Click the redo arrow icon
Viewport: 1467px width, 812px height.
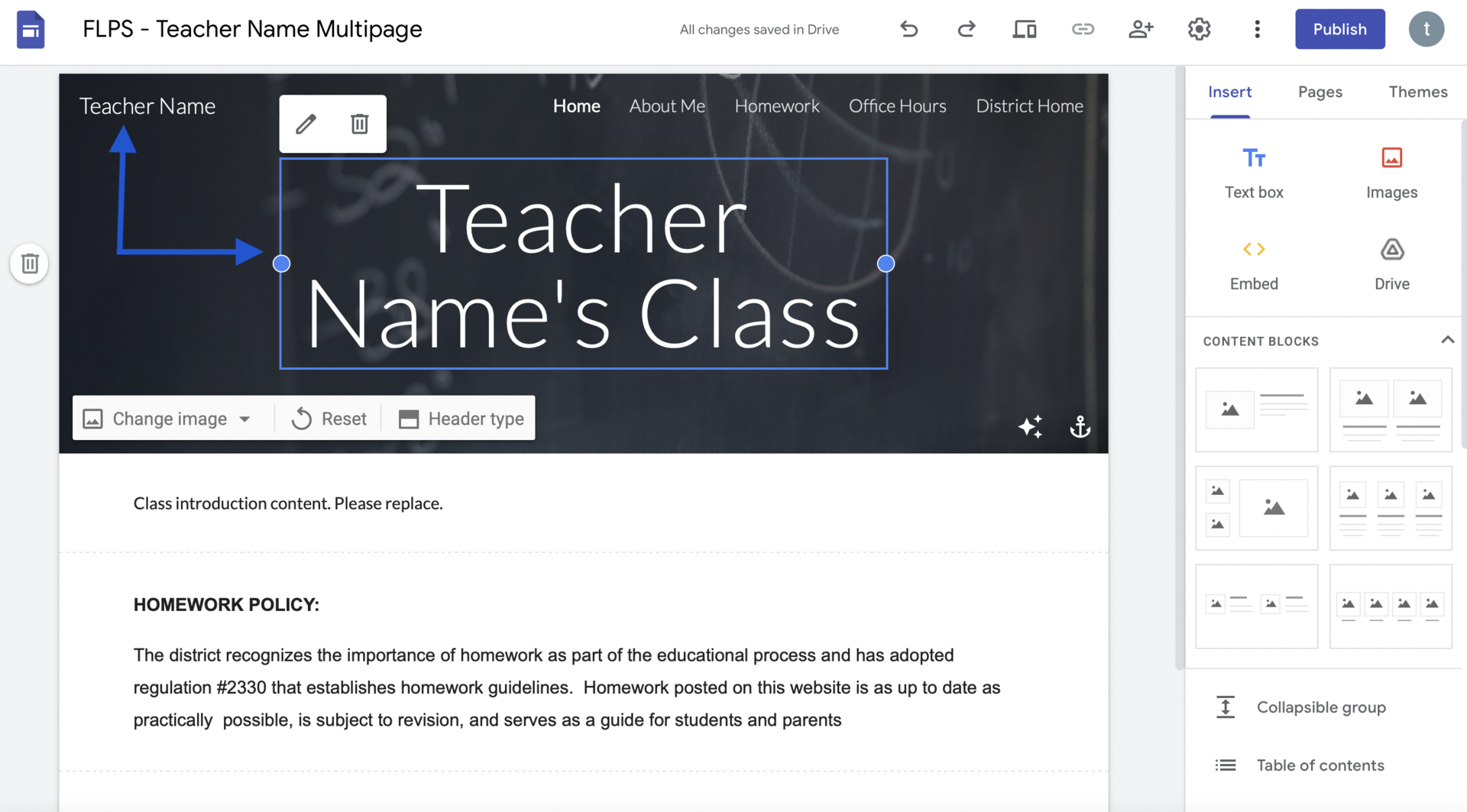[x=967, y=29]
